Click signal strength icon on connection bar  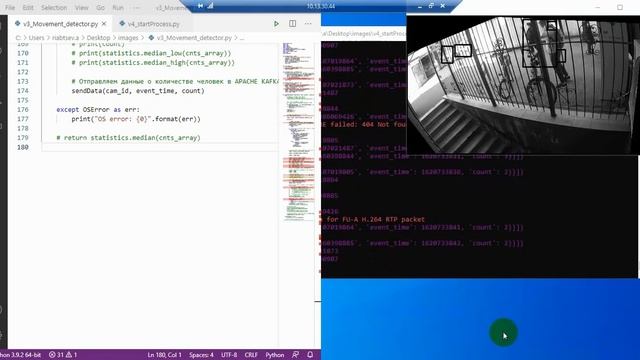(x=211, y=6)
